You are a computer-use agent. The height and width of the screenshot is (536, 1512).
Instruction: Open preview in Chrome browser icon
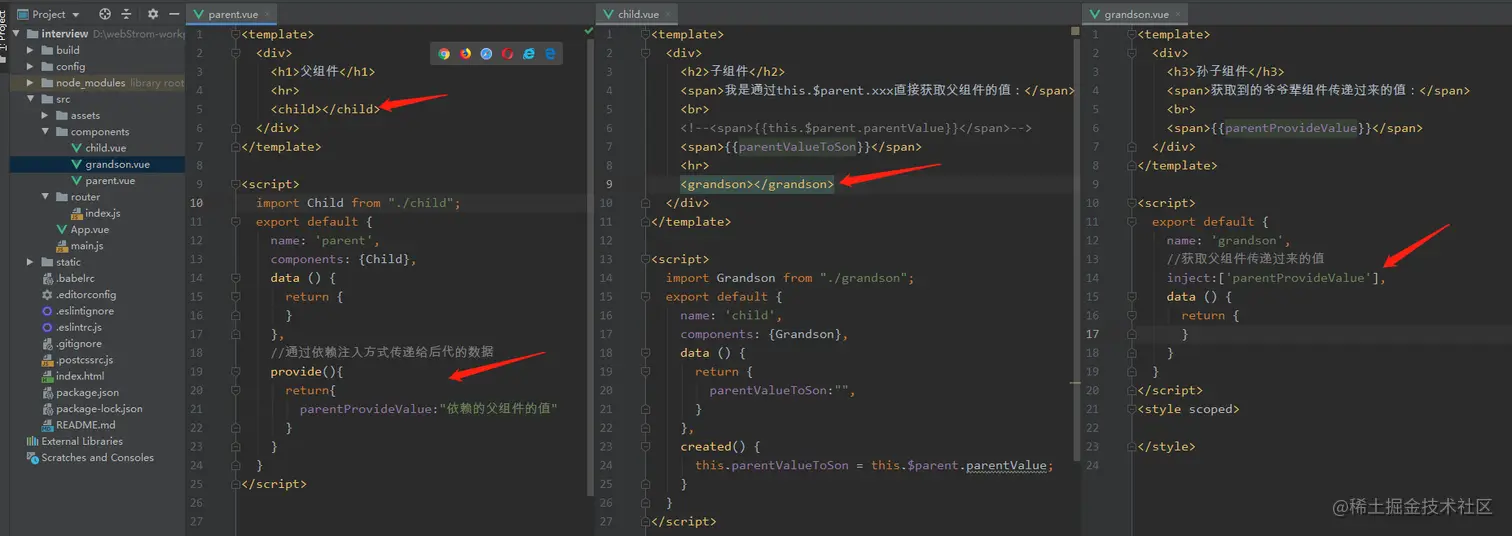[x=444, y=54]
